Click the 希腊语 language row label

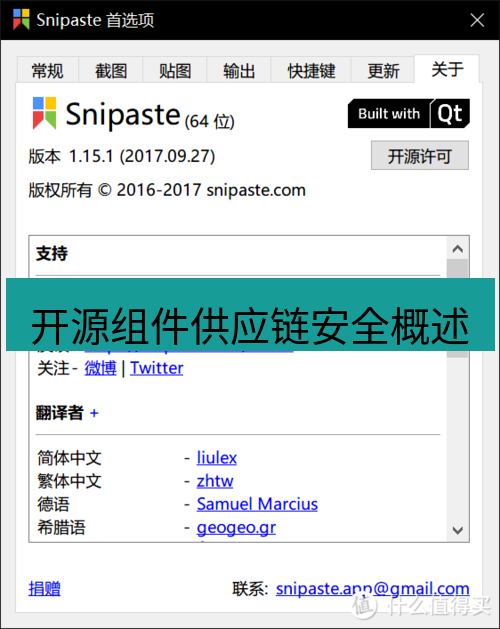[61, 528]
